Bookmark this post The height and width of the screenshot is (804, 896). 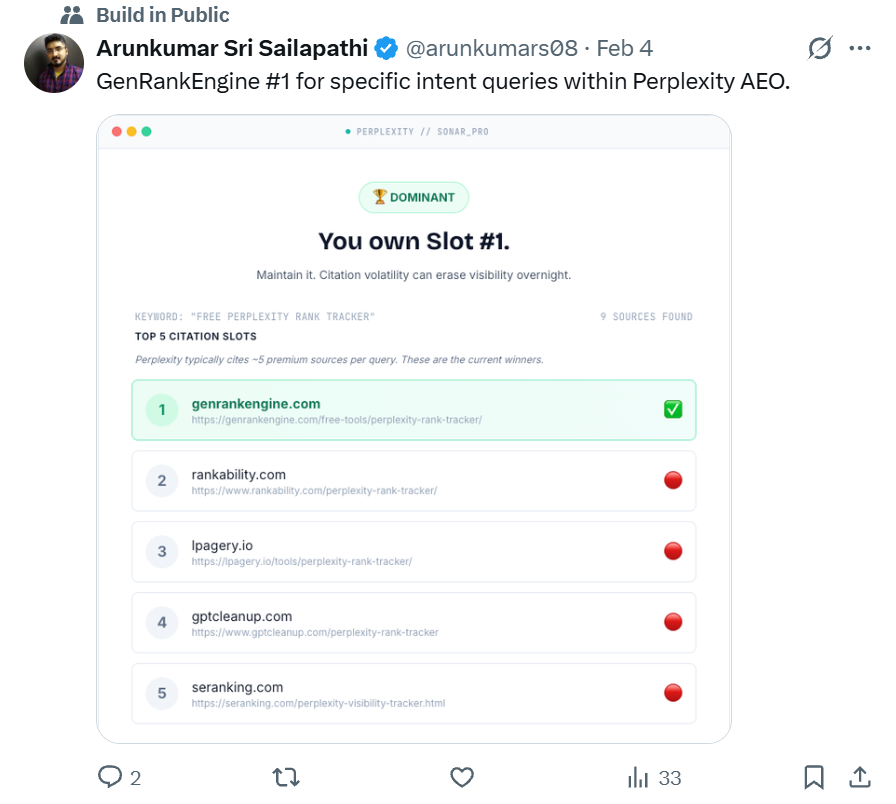(815, 777)
